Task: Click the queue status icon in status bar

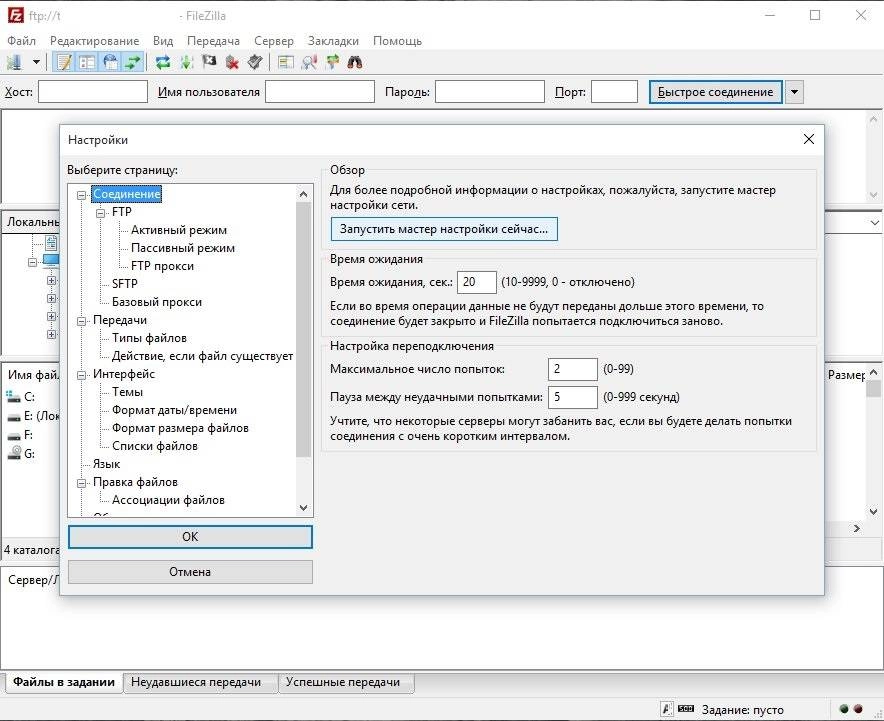Action: pos(686,709)
